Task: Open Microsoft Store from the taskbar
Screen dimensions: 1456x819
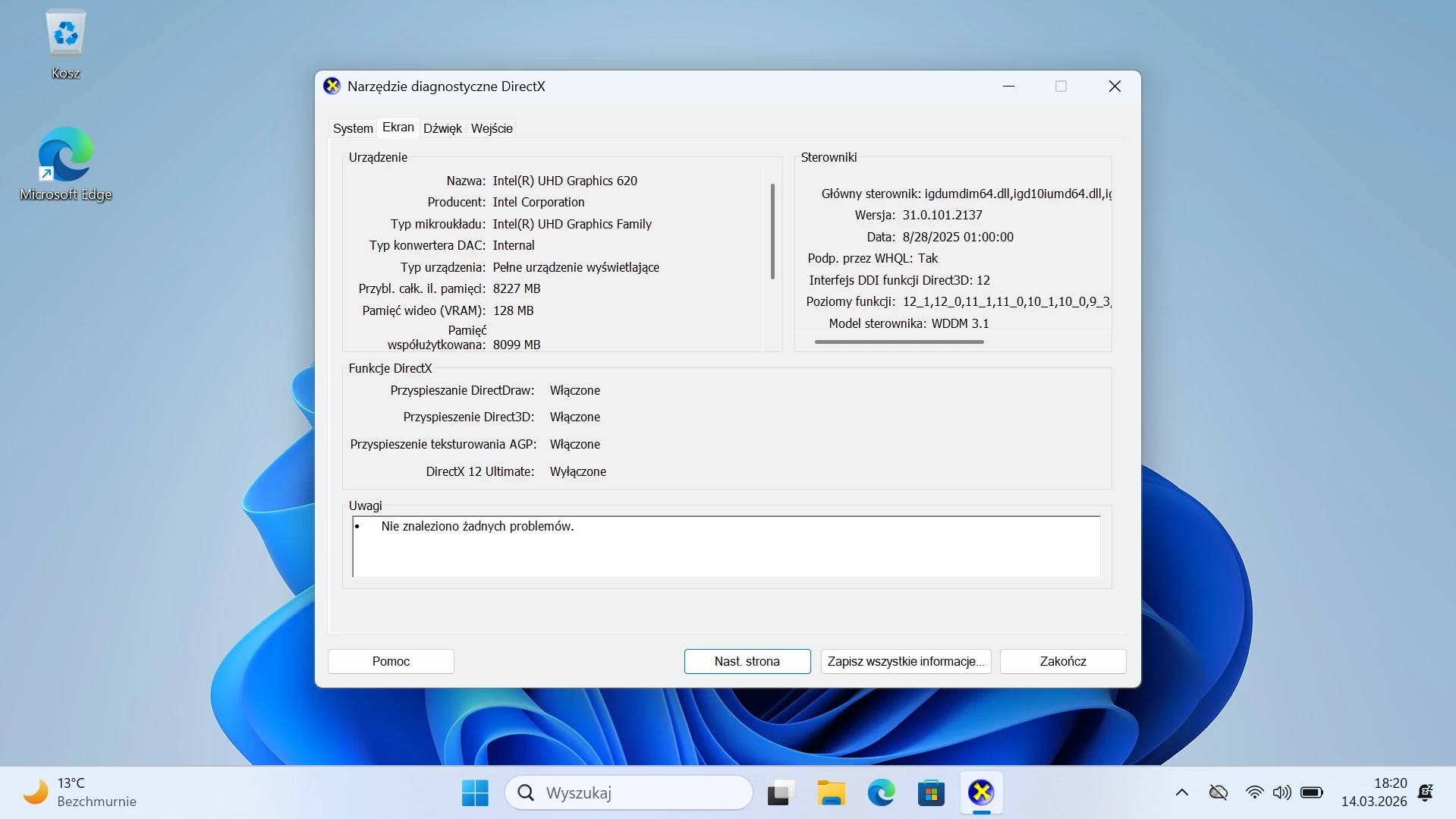Action: pyautogui.click(x=931, y=792)
